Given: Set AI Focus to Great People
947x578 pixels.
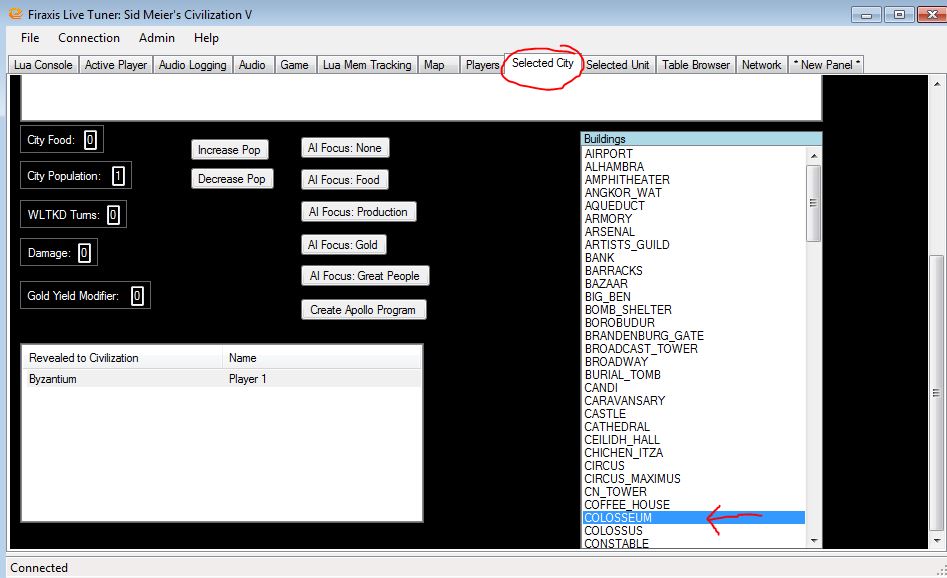Looking at the screenshot, I should (365, 276).
